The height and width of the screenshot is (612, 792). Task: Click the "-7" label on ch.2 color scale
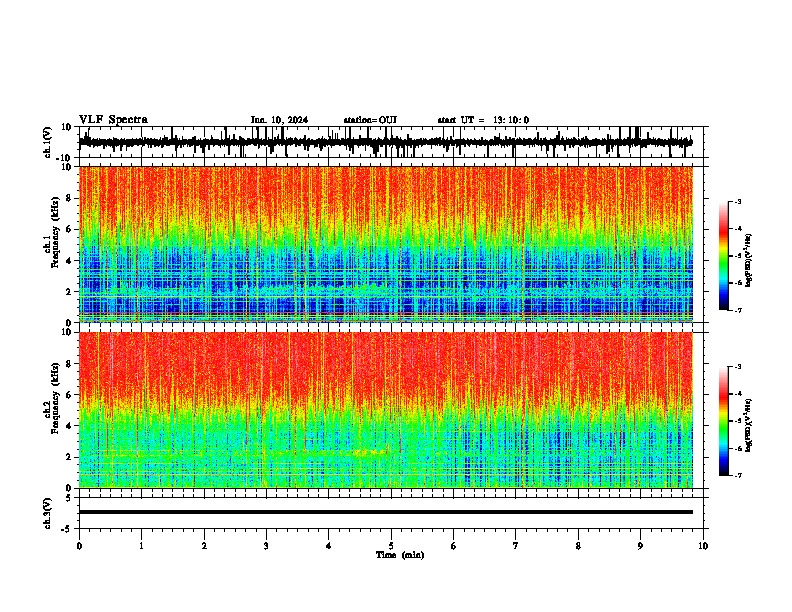(x=738, y=475)
